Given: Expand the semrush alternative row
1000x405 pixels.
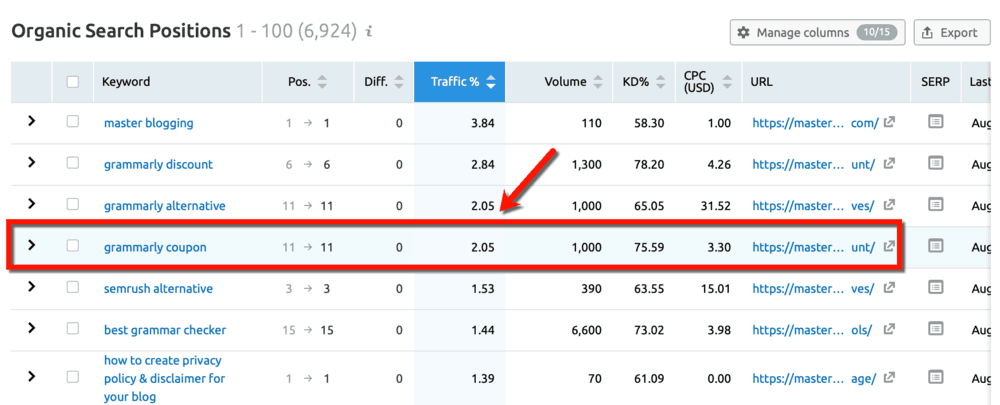Looking at the screenshot, I should (x=31, y=287).
